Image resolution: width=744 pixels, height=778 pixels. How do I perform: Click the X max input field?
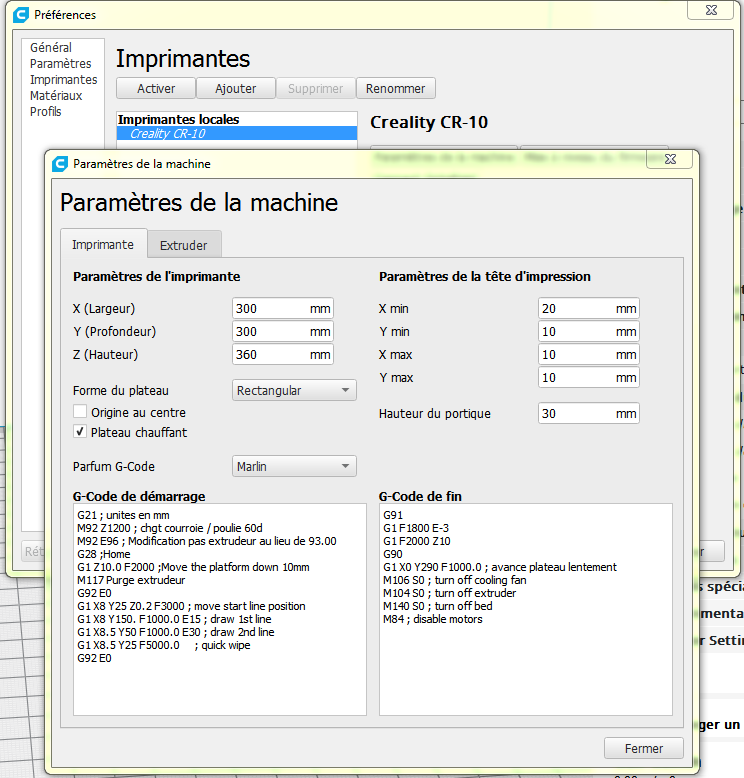tap(589, 354)
